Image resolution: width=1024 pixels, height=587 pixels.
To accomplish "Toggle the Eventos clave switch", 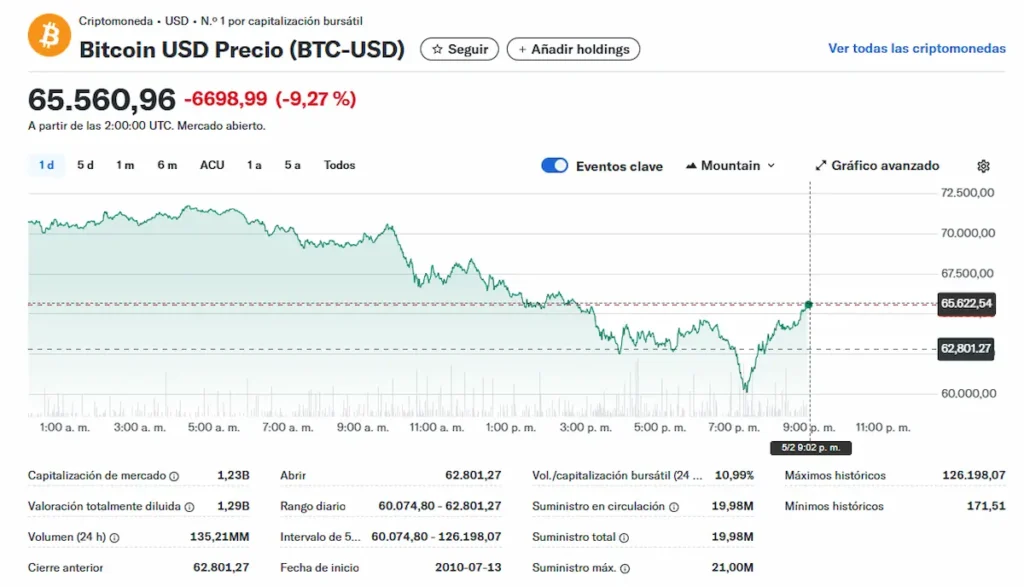I will click(555, 166).
